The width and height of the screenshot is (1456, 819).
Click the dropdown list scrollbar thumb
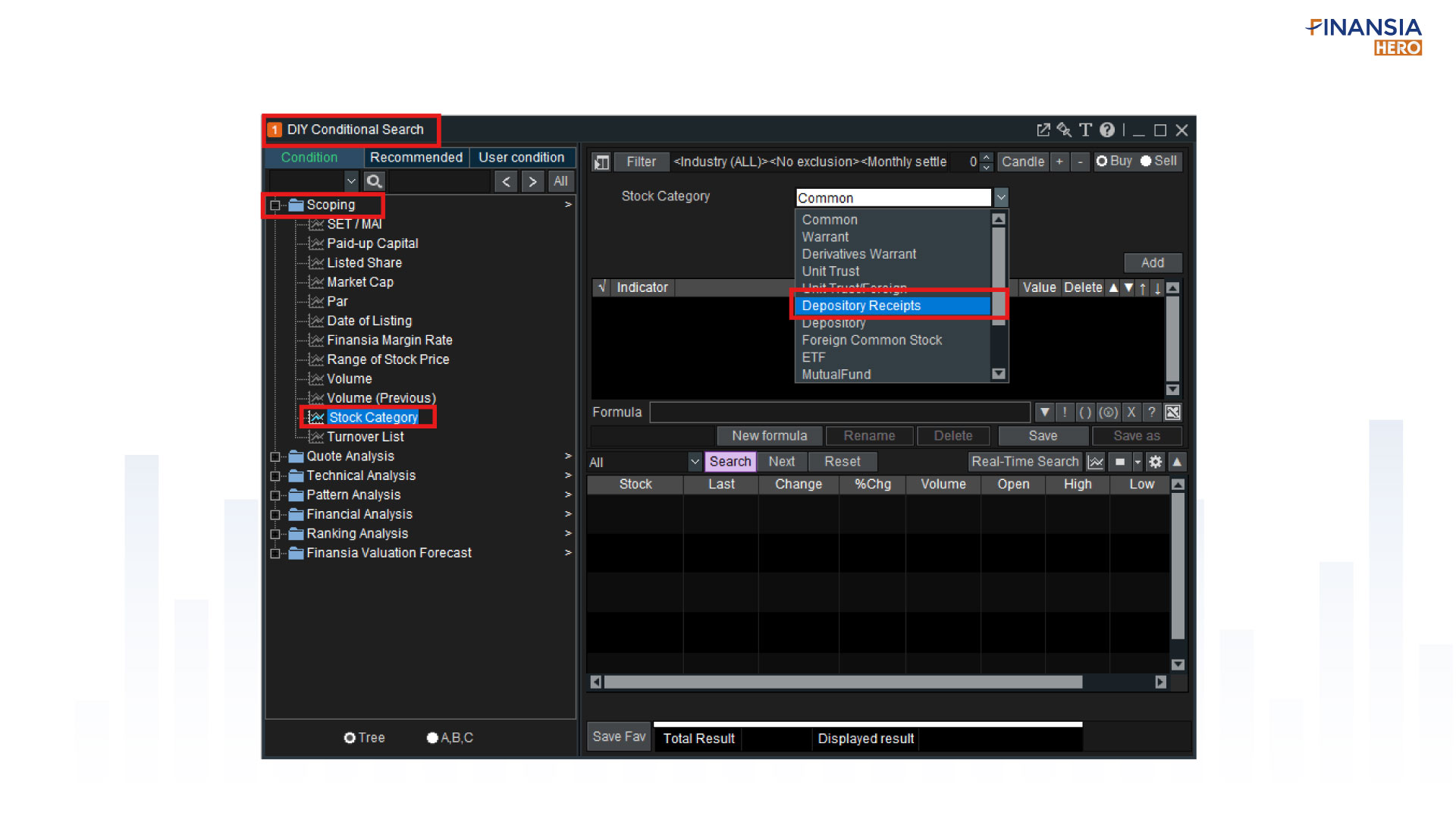coord(999,277)
